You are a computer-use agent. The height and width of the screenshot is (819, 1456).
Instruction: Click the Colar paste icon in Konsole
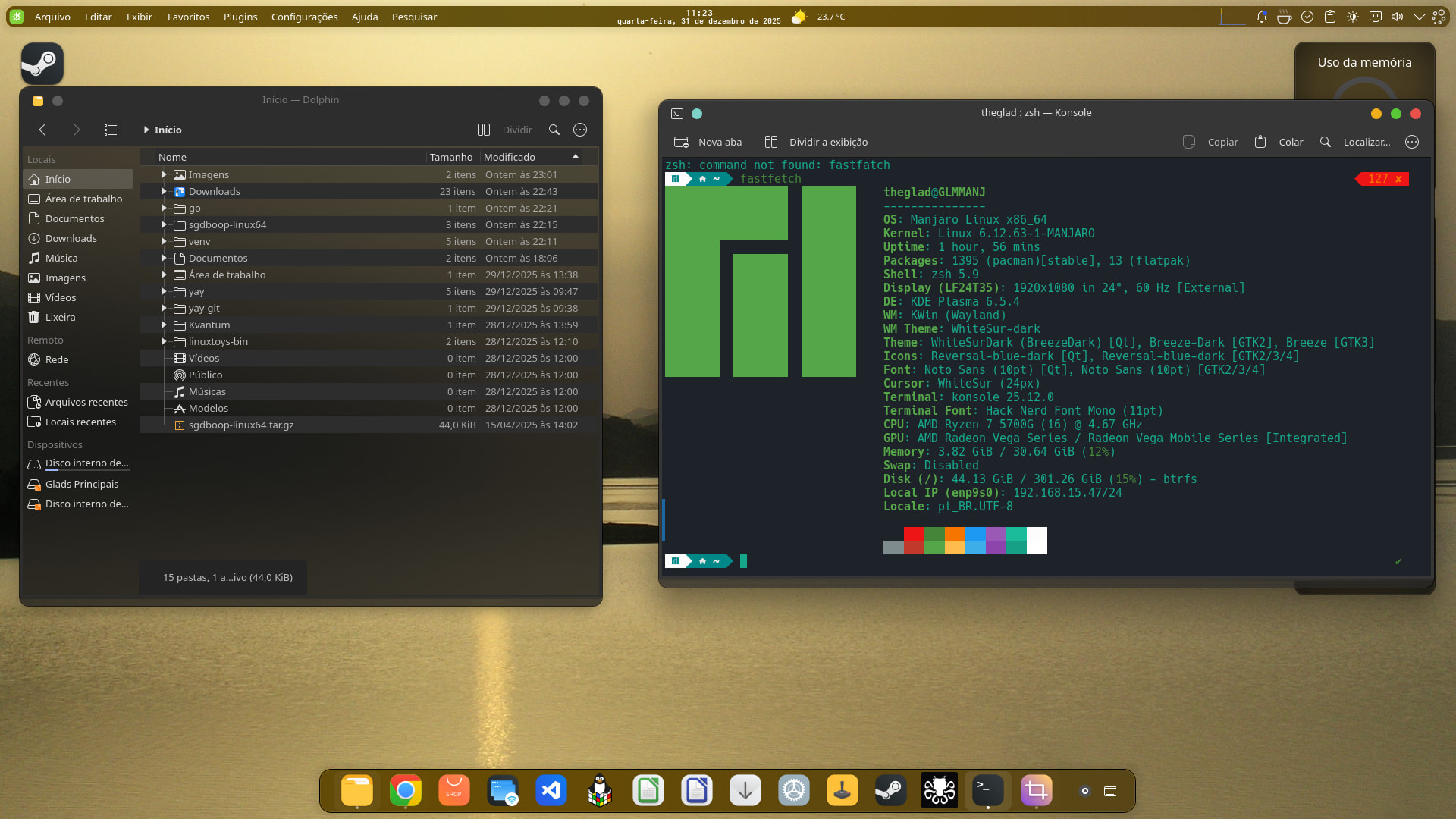[x=1260, y=142]
